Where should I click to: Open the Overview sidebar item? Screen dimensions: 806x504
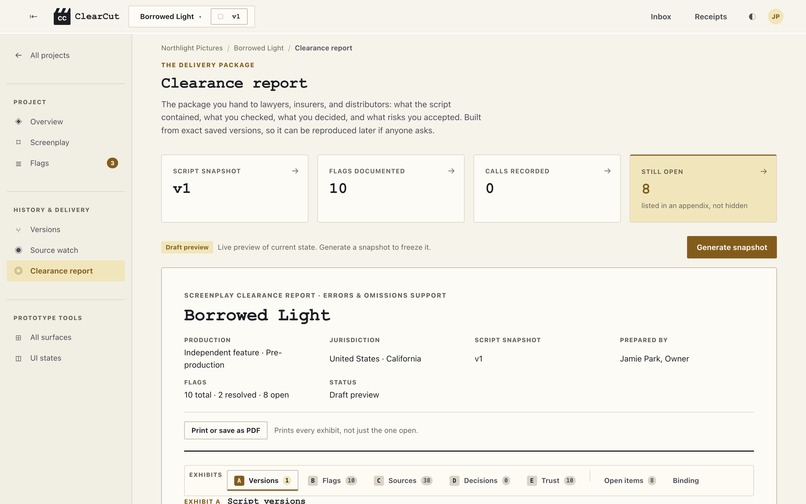point(66,121)
